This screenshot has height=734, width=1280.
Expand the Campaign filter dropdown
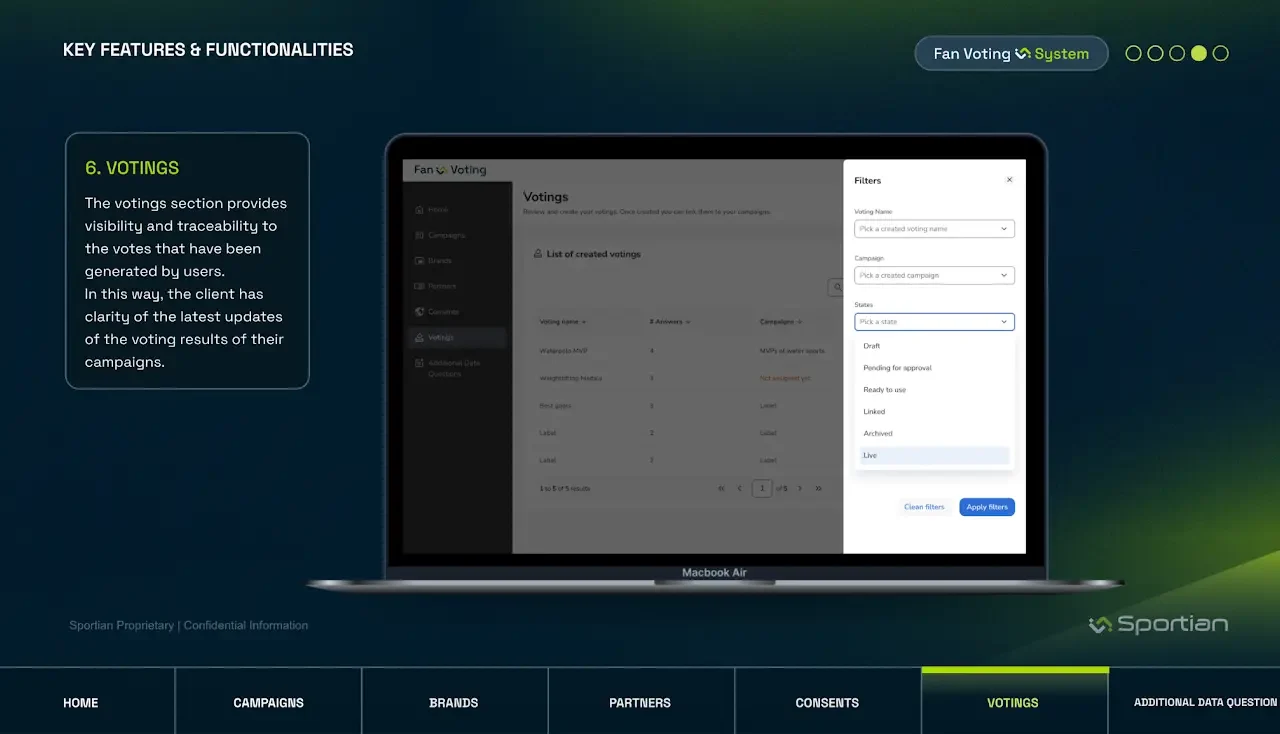pos(934,275)
